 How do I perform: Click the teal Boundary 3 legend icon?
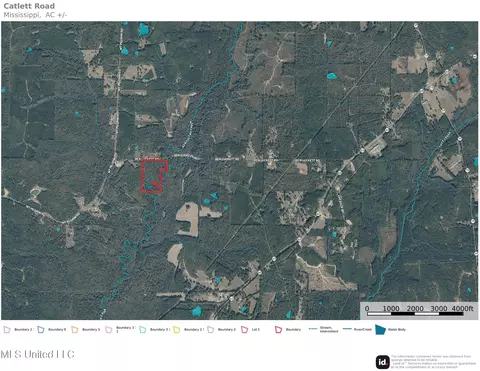point(143,330)
